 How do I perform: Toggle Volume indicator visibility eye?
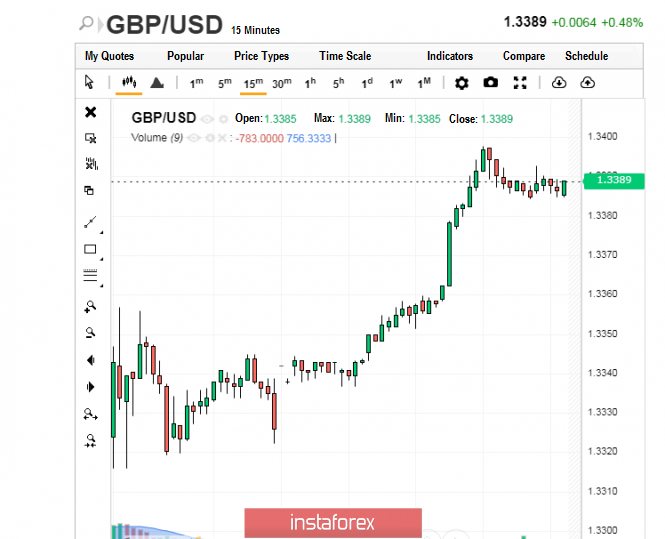tap(193, 138)
